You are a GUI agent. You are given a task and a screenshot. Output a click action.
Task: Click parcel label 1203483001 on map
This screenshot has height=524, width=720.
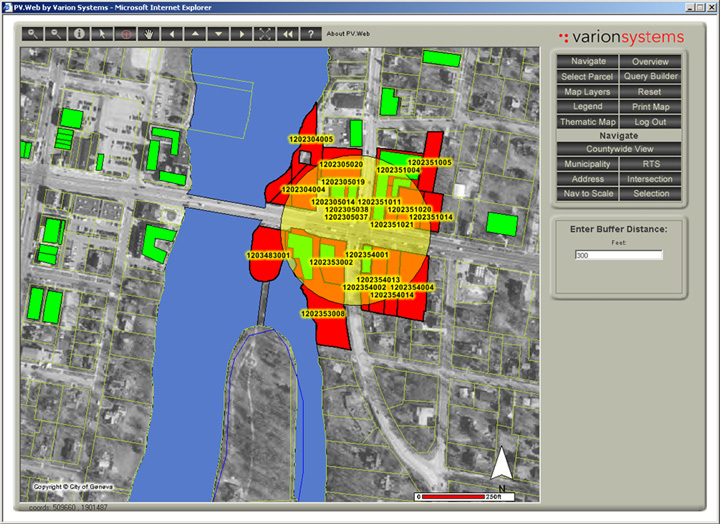click(268, 255)
